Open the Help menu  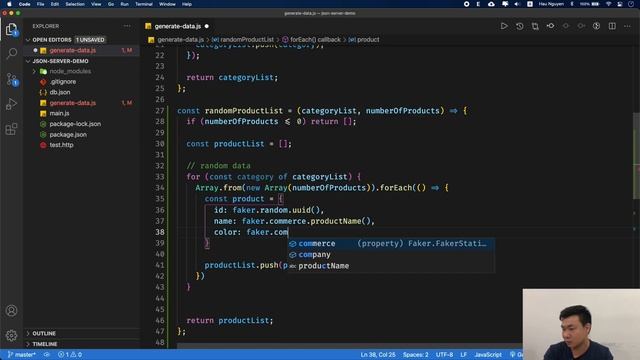tap(187, 4)
